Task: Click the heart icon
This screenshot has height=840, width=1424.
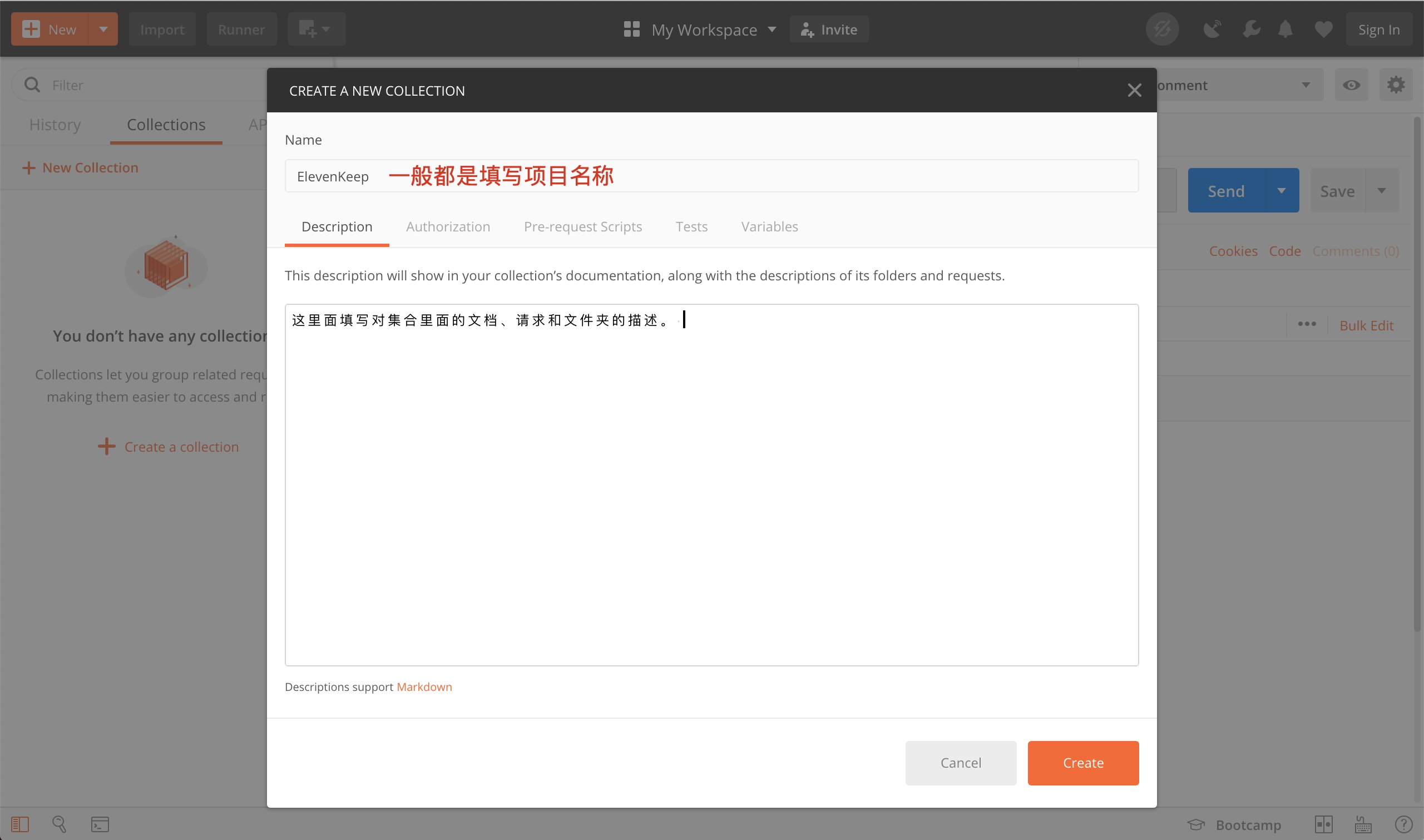Action: [1323, 29]
